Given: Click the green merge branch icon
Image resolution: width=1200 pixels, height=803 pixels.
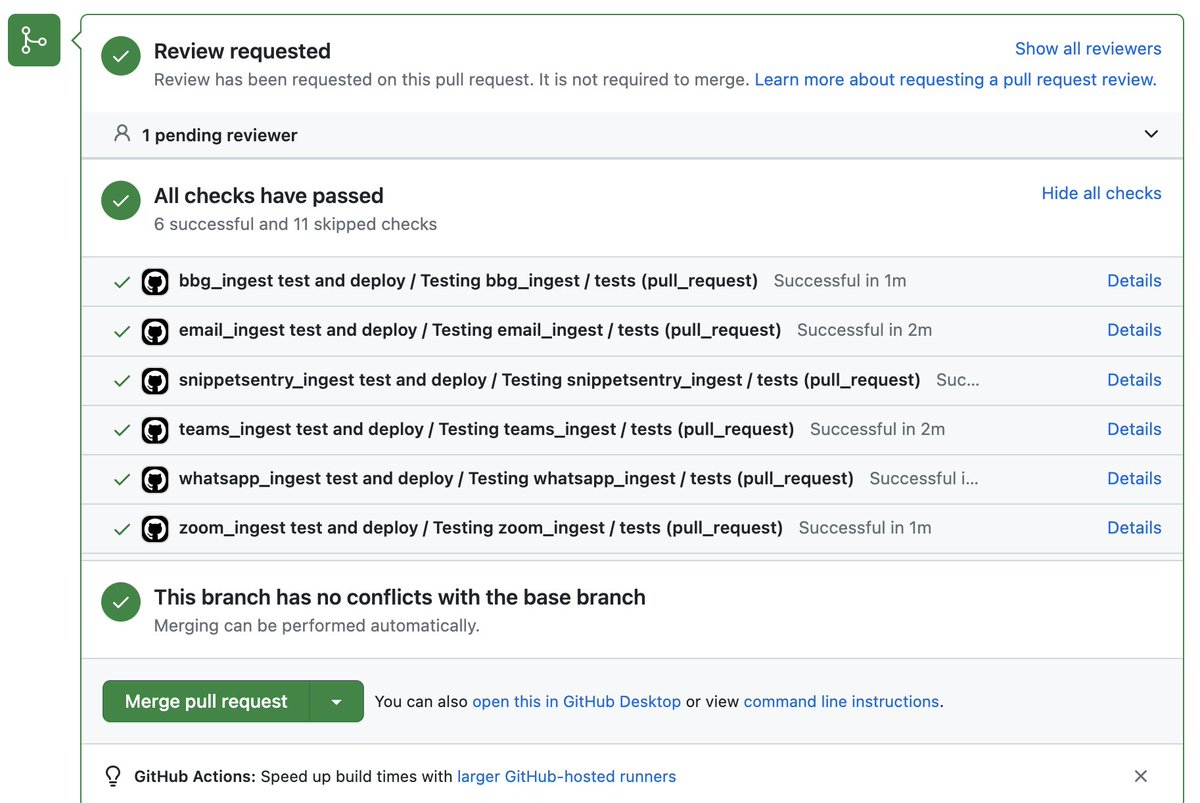Looking at the screenshot, I should click(34, 40).
